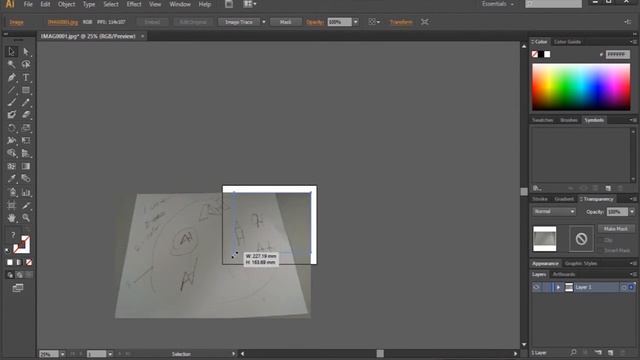Click the Embed button
Viewport: 640px width, 360px height.
coord(152,22)
